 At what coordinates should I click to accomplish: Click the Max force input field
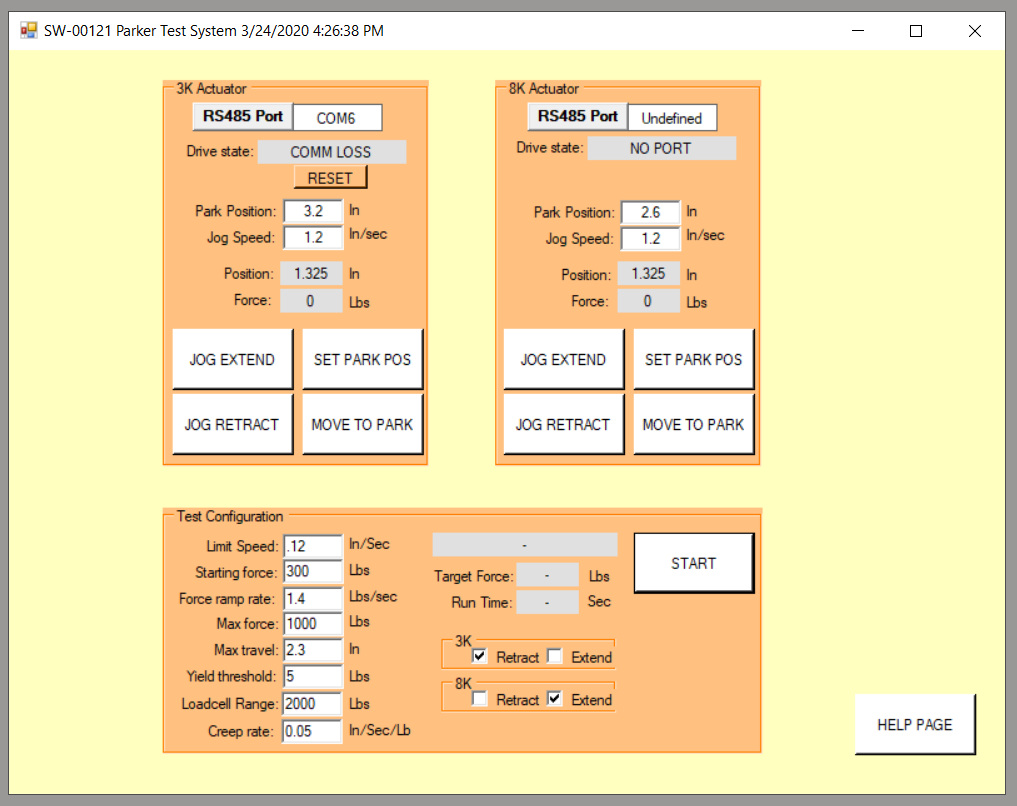[313, 624]
